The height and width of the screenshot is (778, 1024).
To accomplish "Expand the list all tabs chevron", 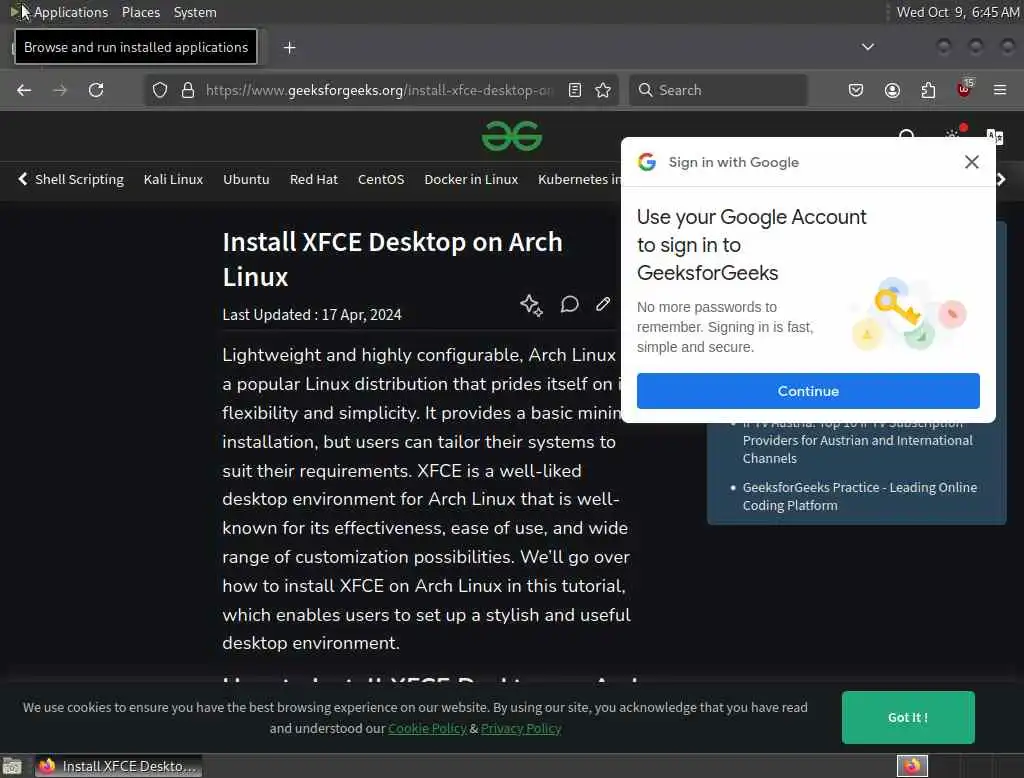I will click(x=868, y=47).
